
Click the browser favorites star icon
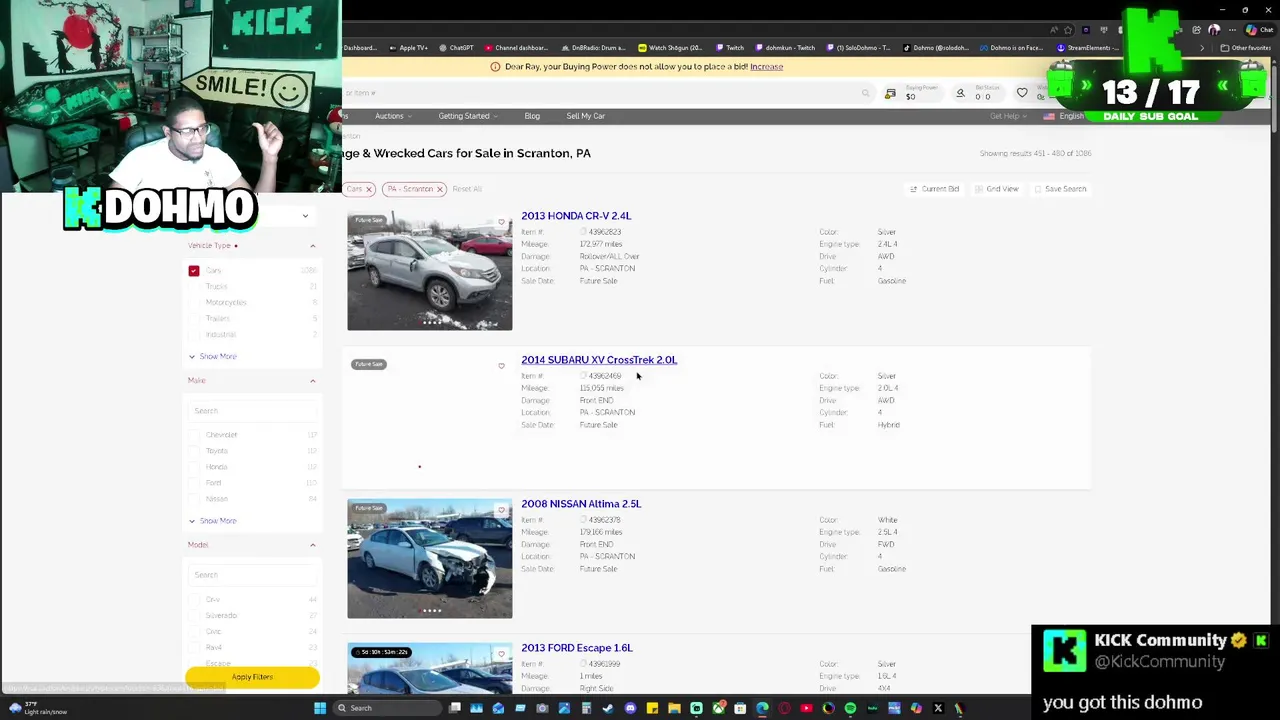[1068, 30]
